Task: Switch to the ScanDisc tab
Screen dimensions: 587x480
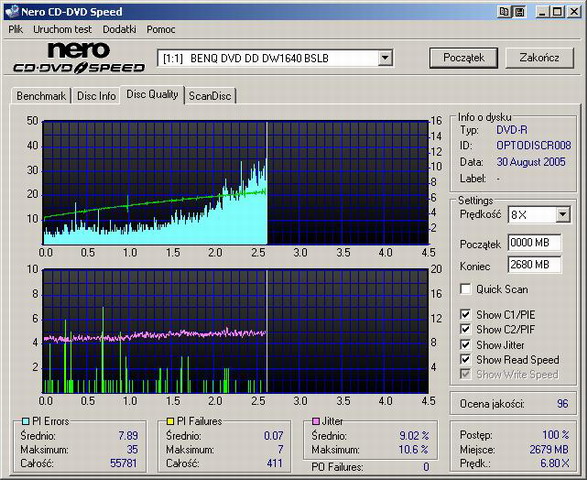Action: click(210, 96)
